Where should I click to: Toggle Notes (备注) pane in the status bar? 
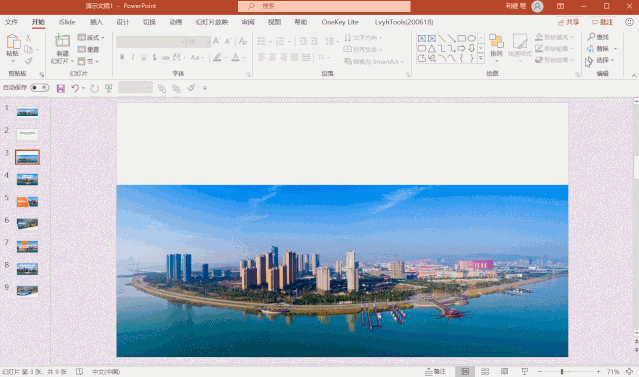coord(436,371)
